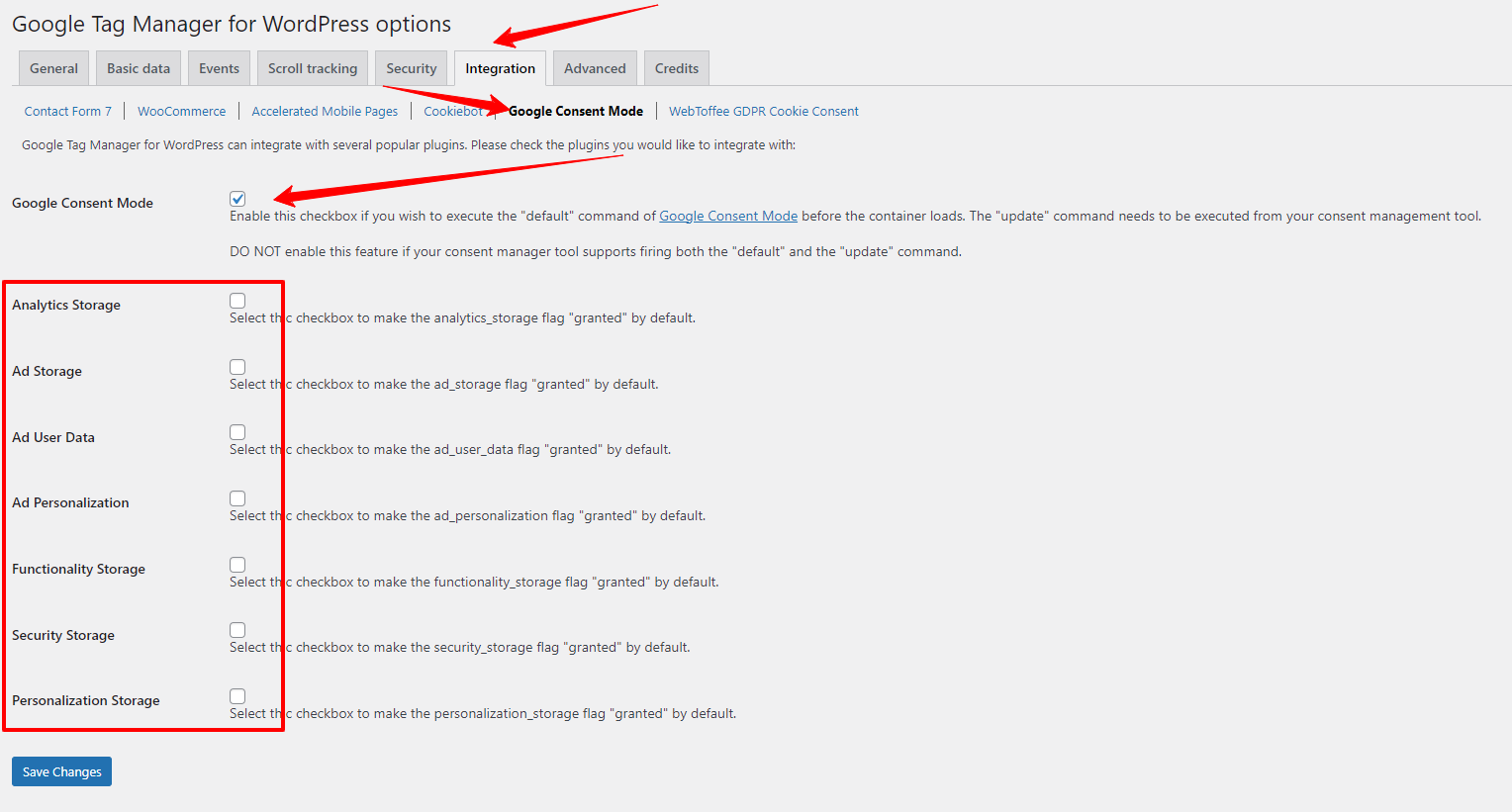Switch to the Basic data tab
This screenshot has width=1512, height=812.
pyautogui.click(x=139, y=68)
